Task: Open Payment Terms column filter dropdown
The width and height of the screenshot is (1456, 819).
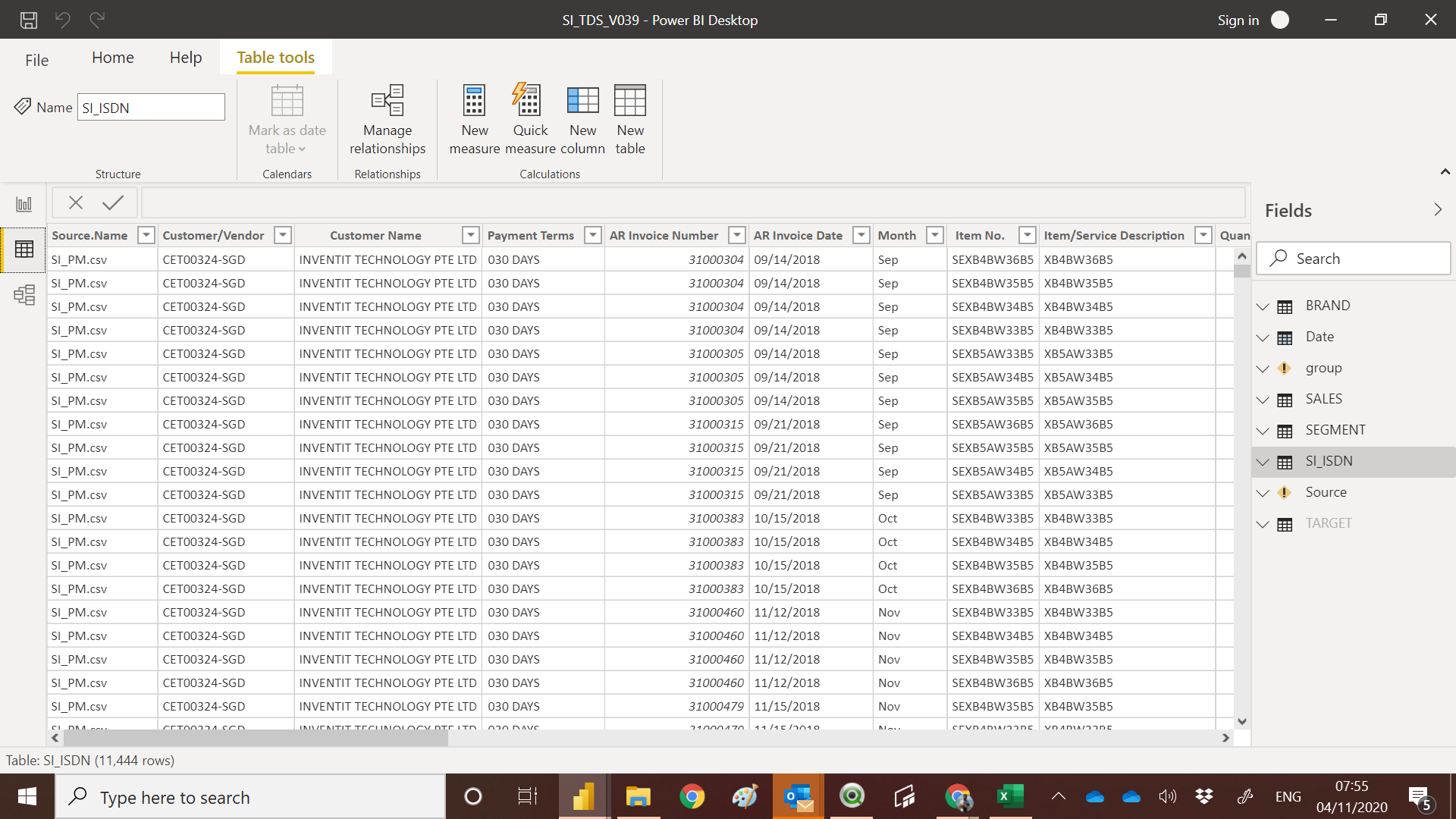Action: coord(594,235)
